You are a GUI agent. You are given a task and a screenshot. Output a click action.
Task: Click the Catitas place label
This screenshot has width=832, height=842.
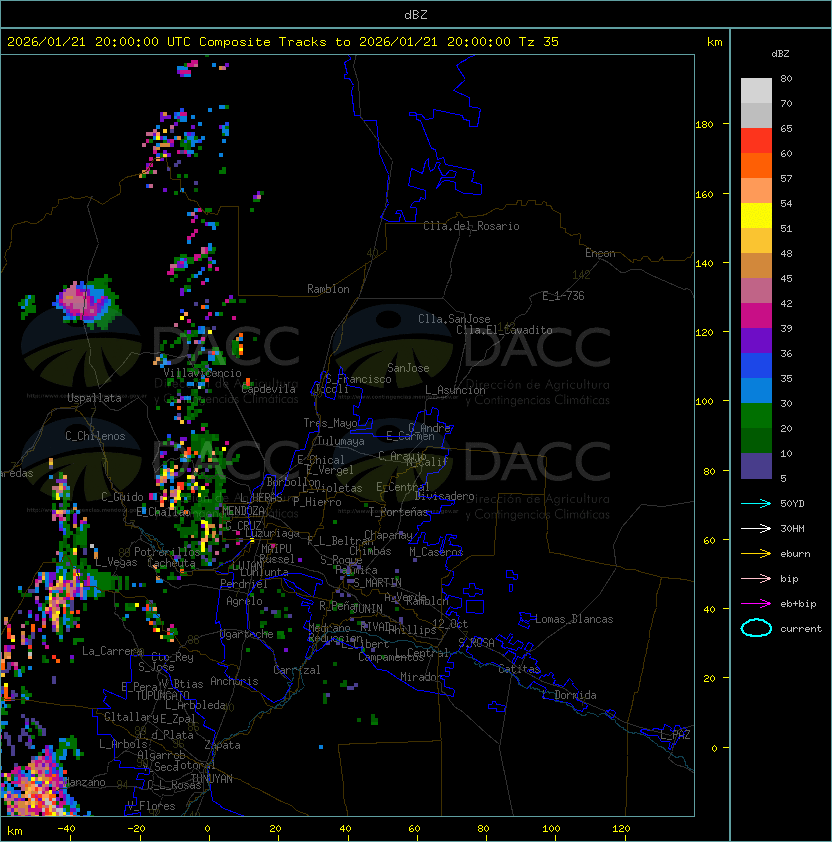click(519, 669)
